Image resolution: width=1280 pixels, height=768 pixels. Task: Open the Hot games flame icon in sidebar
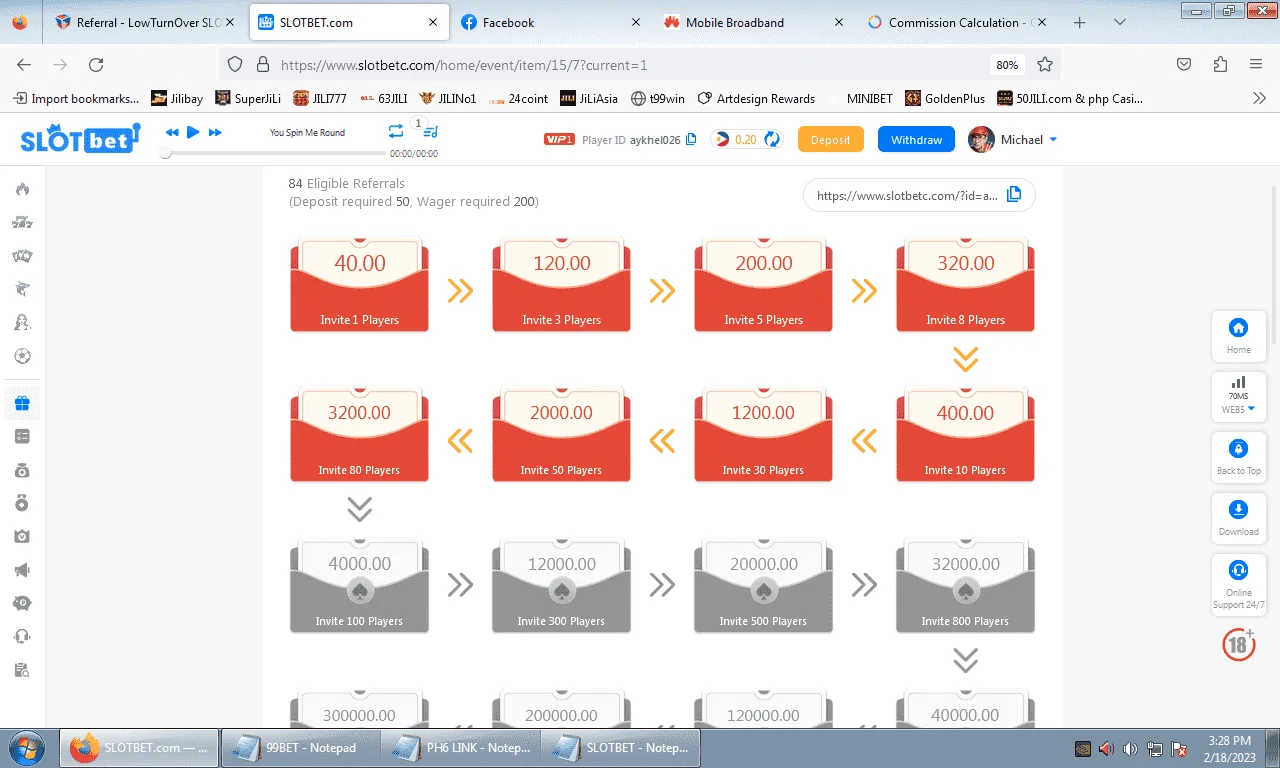[x=22, y=190]
